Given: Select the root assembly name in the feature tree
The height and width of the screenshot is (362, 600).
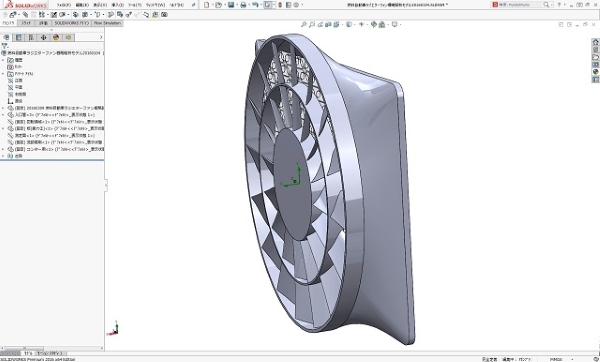Looking at the screenshot, I should coord(53,53).
